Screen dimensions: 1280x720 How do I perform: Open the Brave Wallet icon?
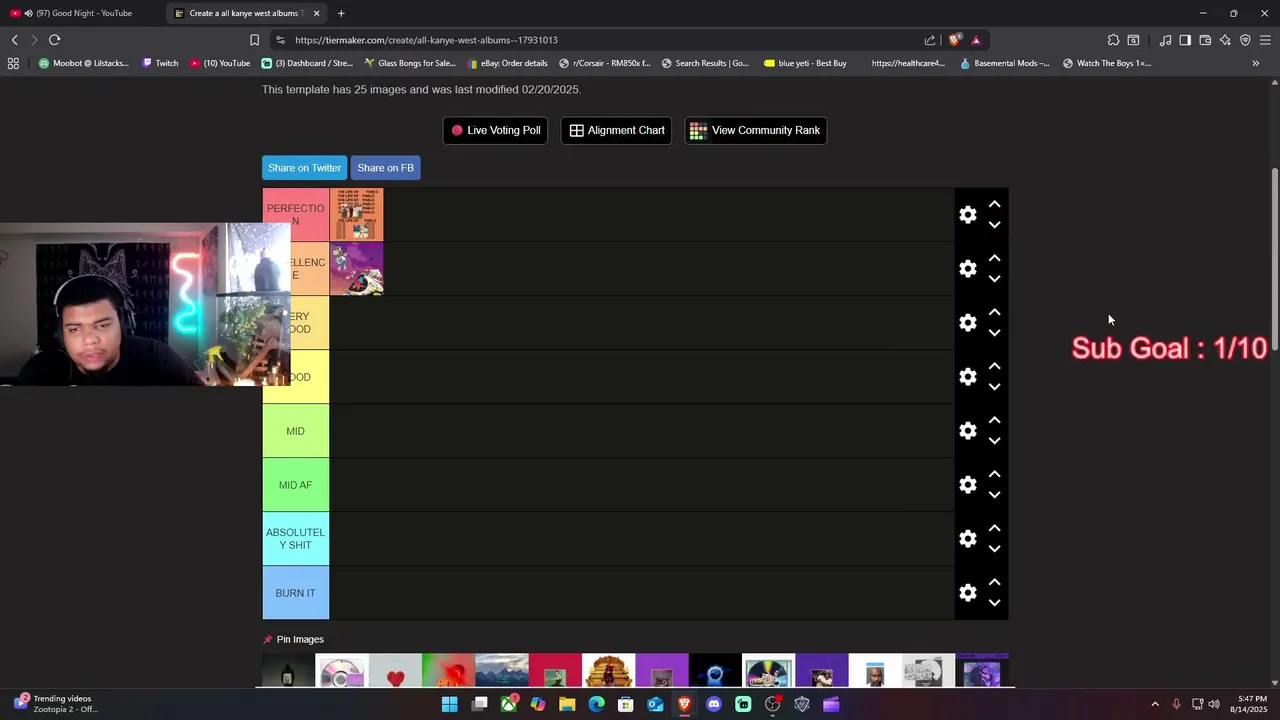(1205, 40)
